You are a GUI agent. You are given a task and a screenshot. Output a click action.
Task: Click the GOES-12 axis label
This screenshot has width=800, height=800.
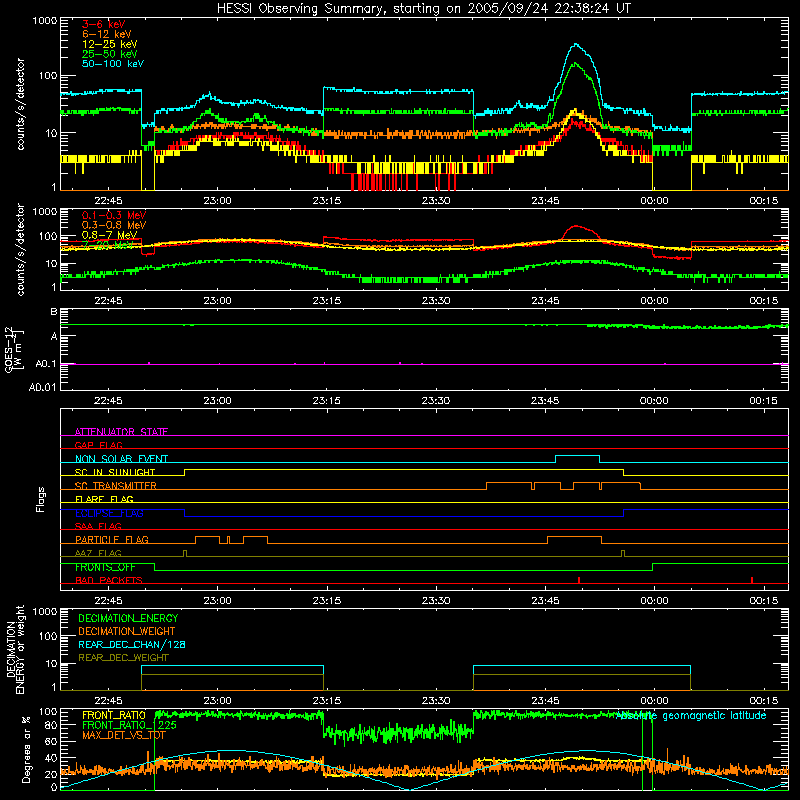click(x=14, y=350)
